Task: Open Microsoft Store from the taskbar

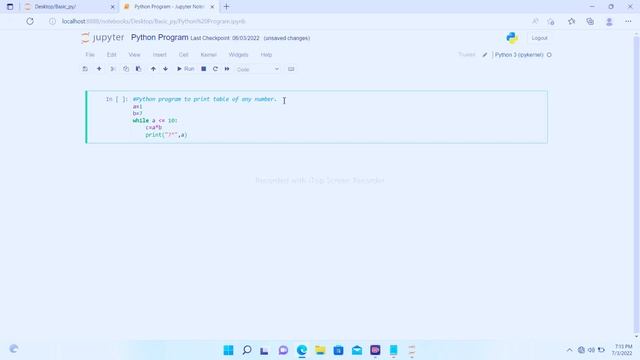Action: coord(338,350)
